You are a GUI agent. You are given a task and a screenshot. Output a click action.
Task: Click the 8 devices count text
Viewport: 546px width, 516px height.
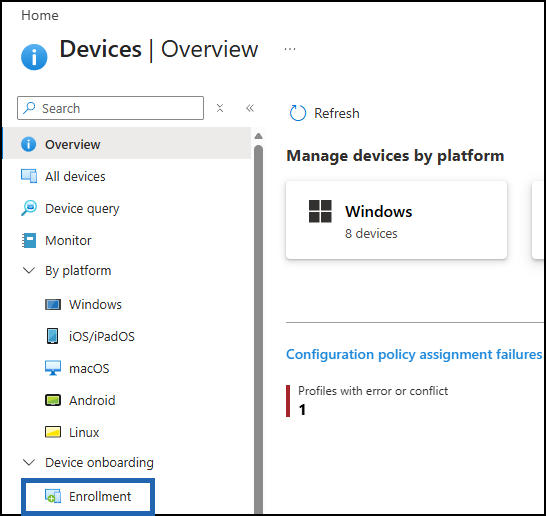pyautogui.click(x=371, y=234)
